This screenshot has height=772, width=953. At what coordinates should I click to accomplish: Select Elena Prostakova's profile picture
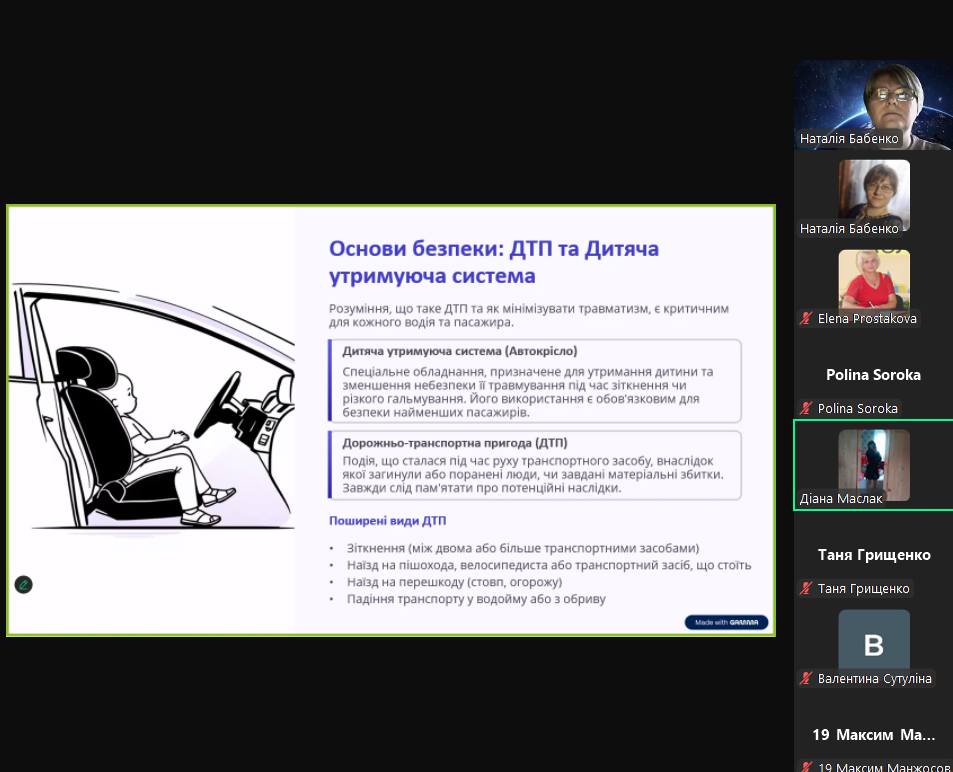coord(873,280)
